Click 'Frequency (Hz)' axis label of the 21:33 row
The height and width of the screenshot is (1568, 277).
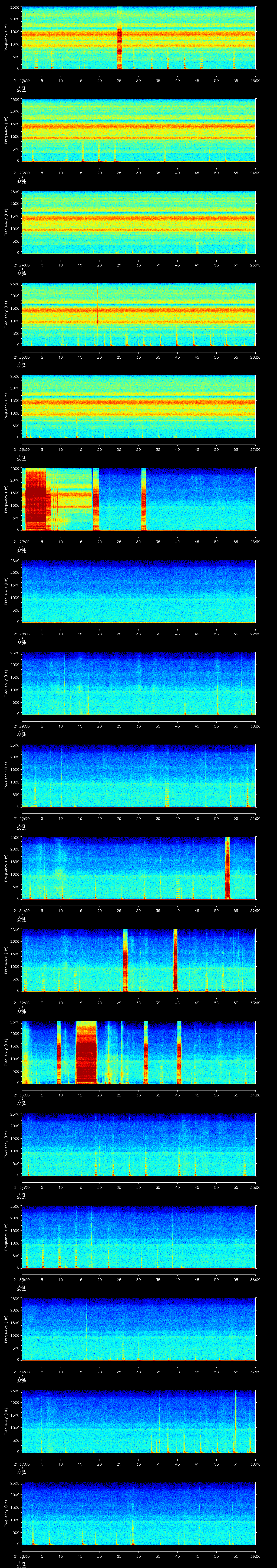(6, 1052)
